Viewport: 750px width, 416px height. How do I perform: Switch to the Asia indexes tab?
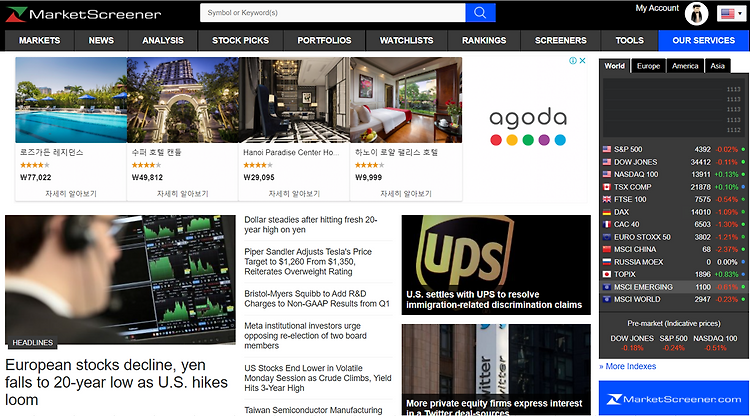point(717,66)
